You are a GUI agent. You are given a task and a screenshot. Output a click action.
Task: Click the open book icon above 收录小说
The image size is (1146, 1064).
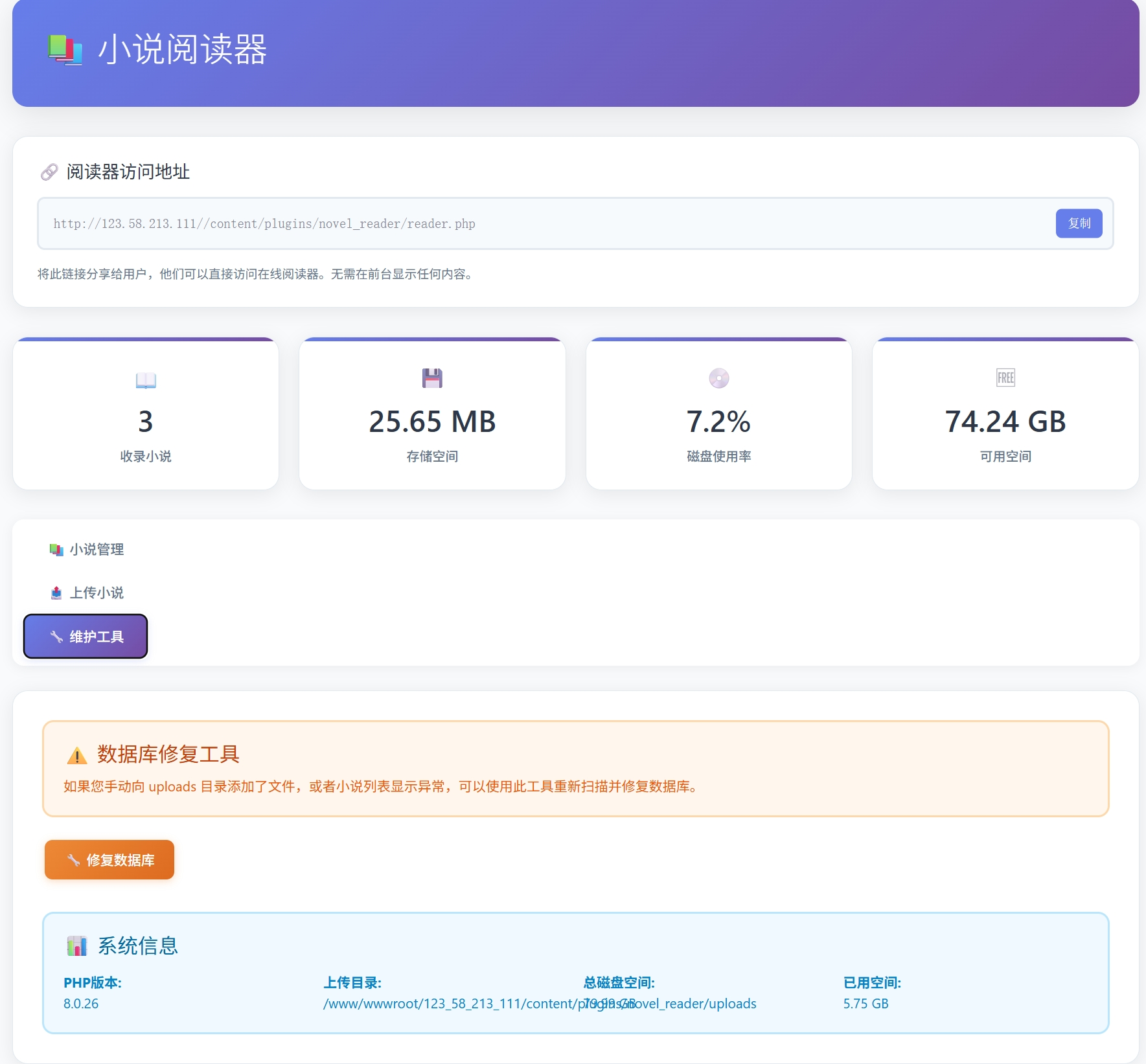[x=146, y=379]
